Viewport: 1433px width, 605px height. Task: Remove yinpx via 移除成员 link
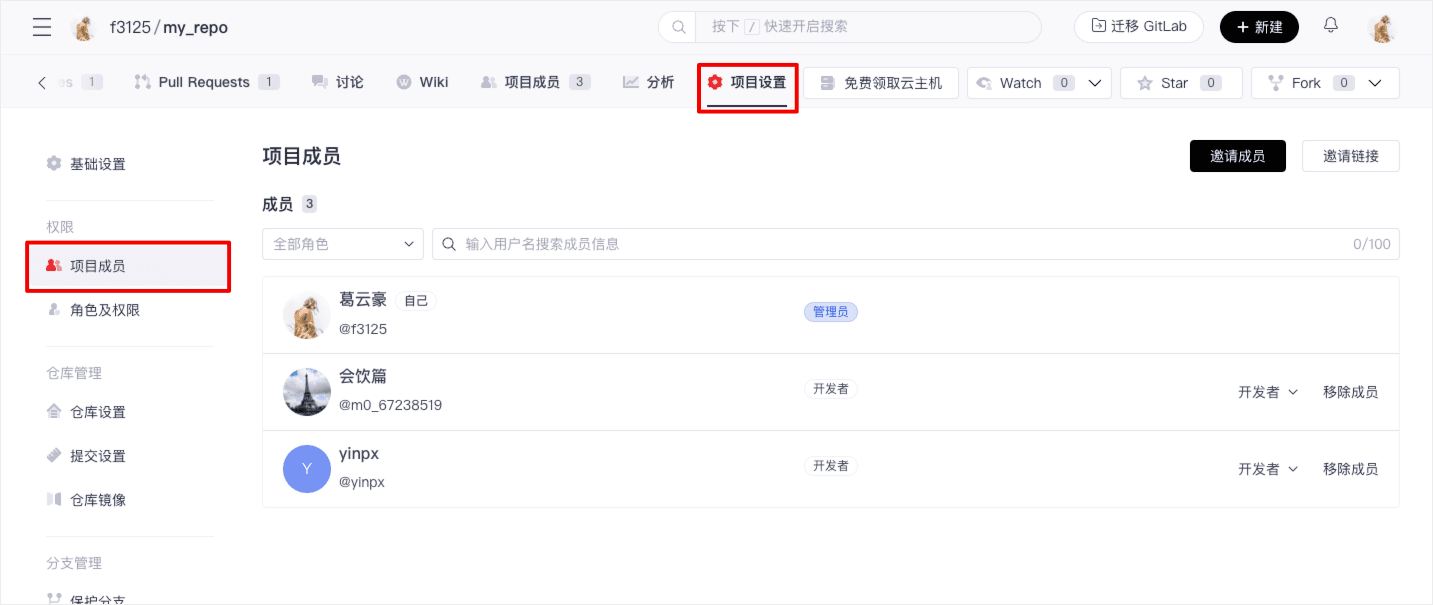[x=1349, y=469]
